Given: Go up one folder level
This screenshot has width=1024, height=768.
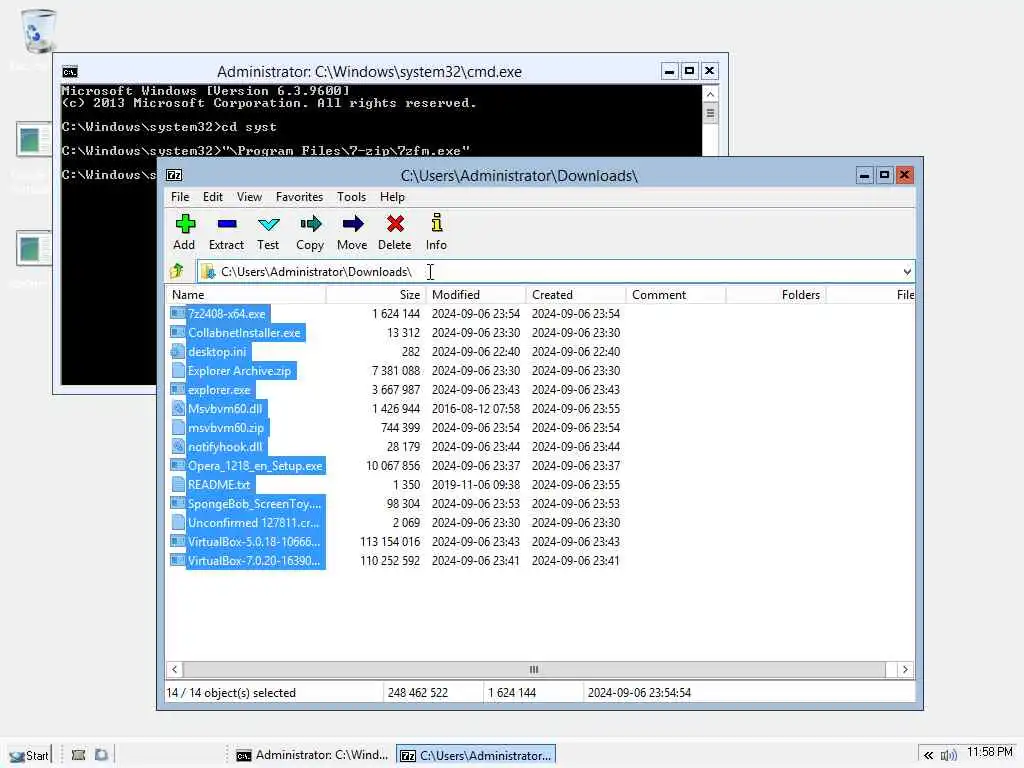Looking at the screenshot, I should (x=177, y=271).
